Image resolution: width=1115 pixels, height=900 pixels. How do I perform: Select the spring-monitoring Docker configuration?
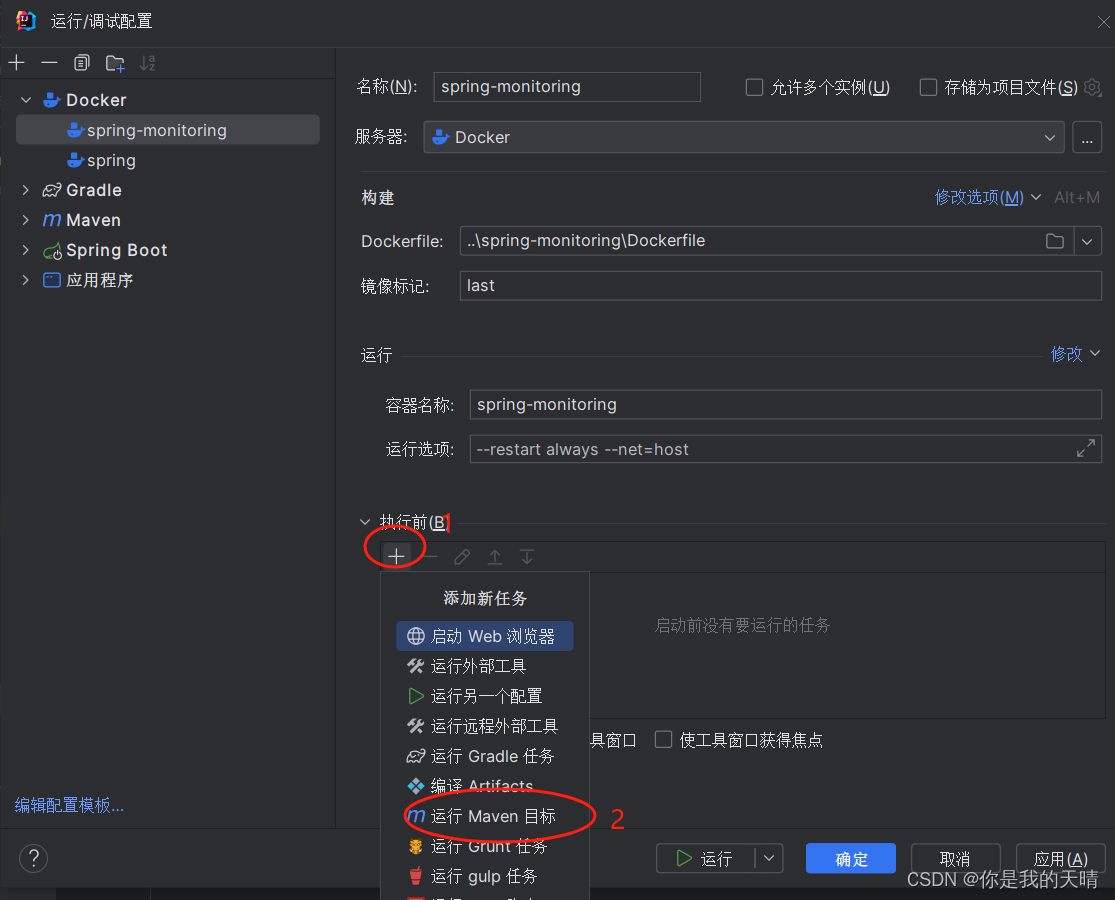coord(167,130)
